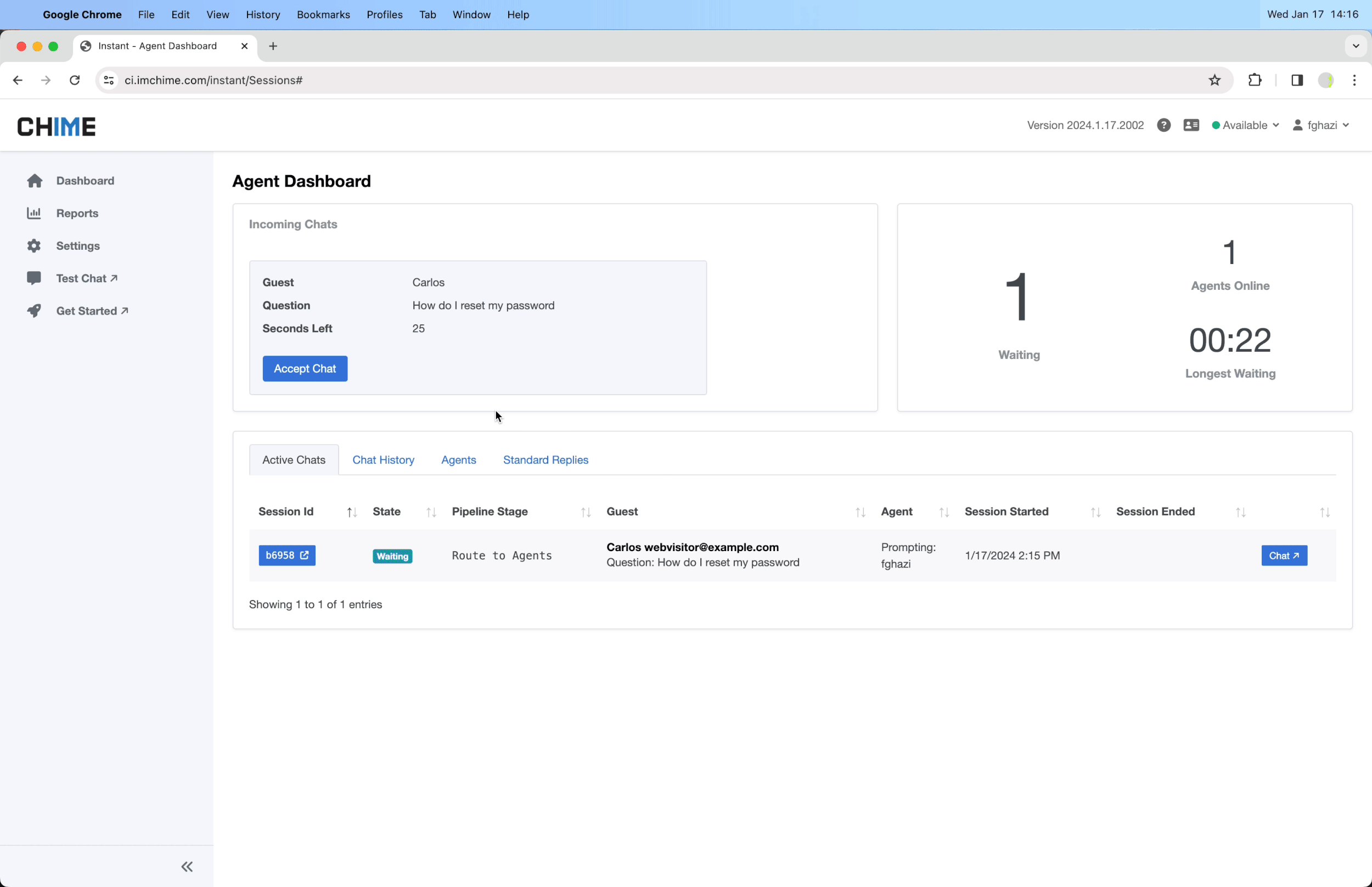Sort table by State column
This screenshot has width=1372, height=887.
click(x=431, y=512)
